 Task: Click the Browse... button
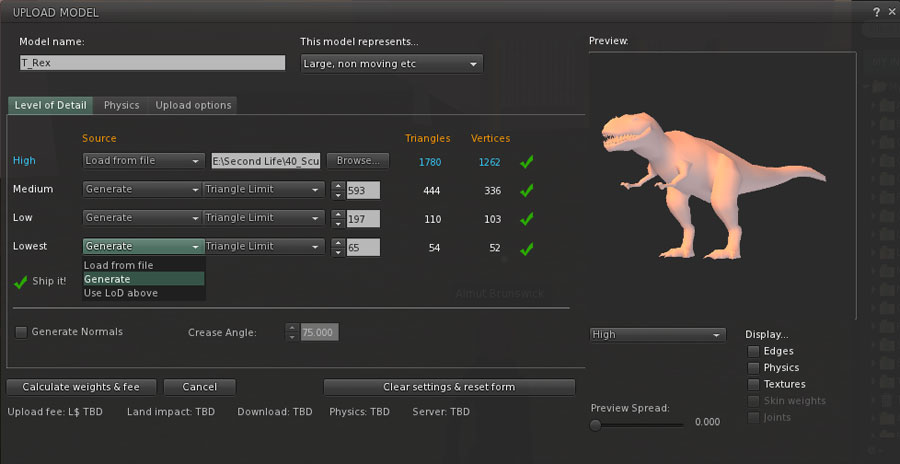click(357, 161)
